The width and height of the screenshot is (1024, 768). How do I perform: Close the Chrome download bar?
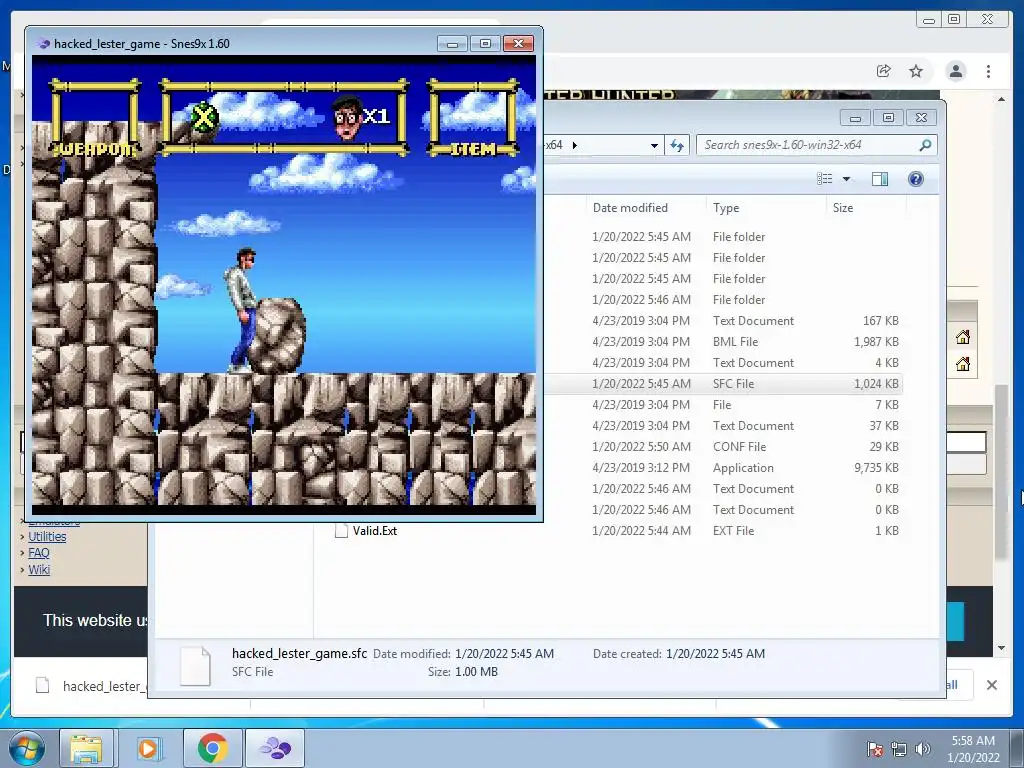pos(991,685)
